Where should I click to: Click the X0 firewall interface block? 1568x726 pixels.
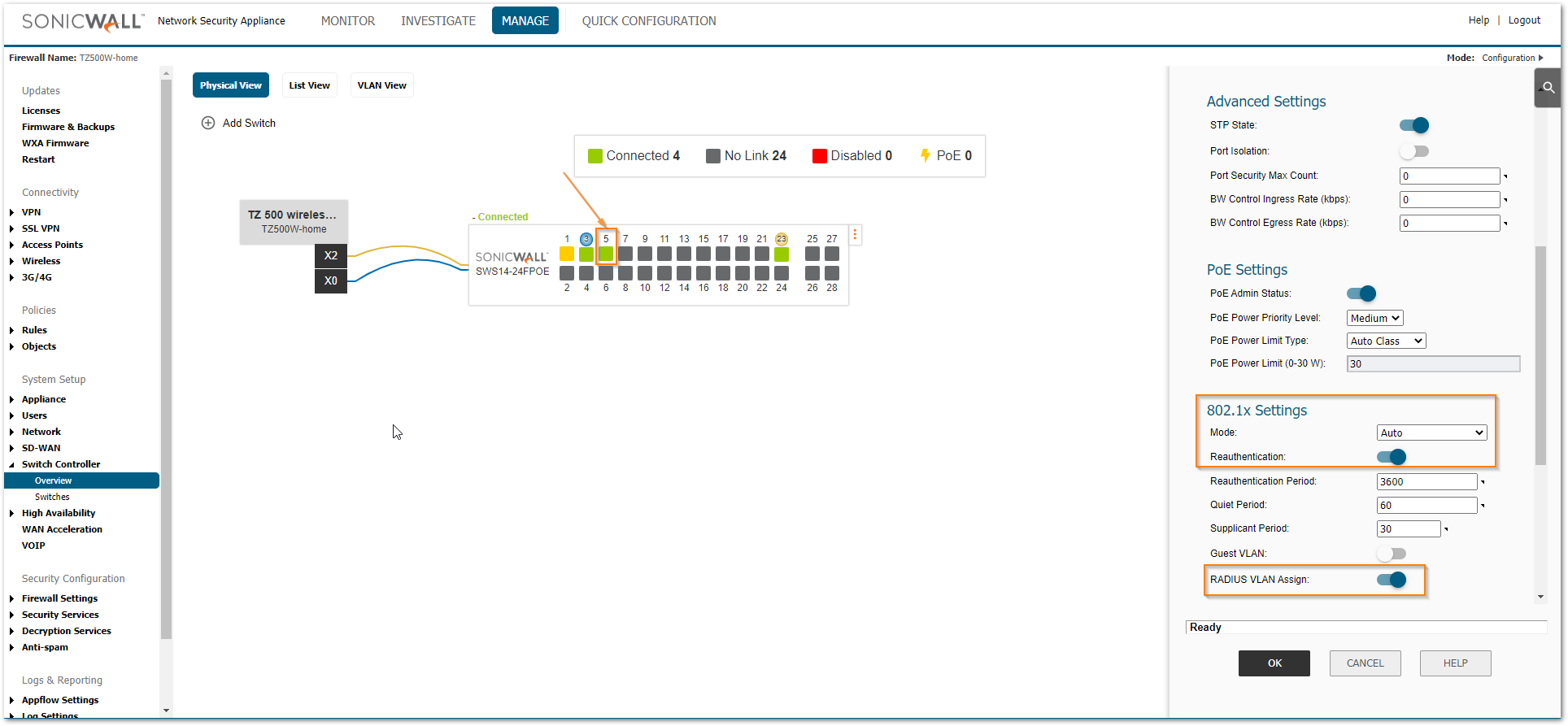(331, 280)
